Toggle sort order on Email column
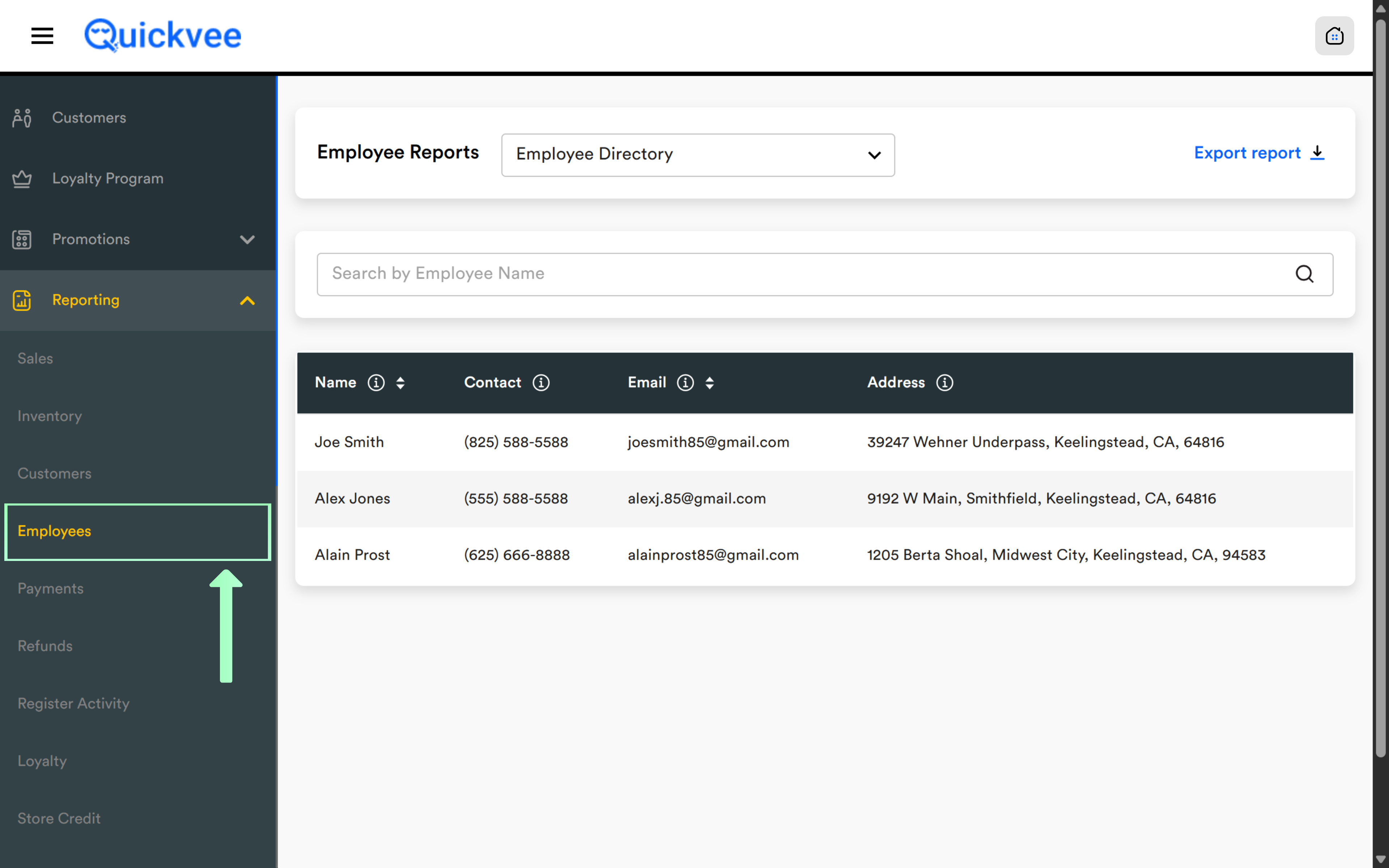Viewport: 1389px width, 868px height. 709,382
